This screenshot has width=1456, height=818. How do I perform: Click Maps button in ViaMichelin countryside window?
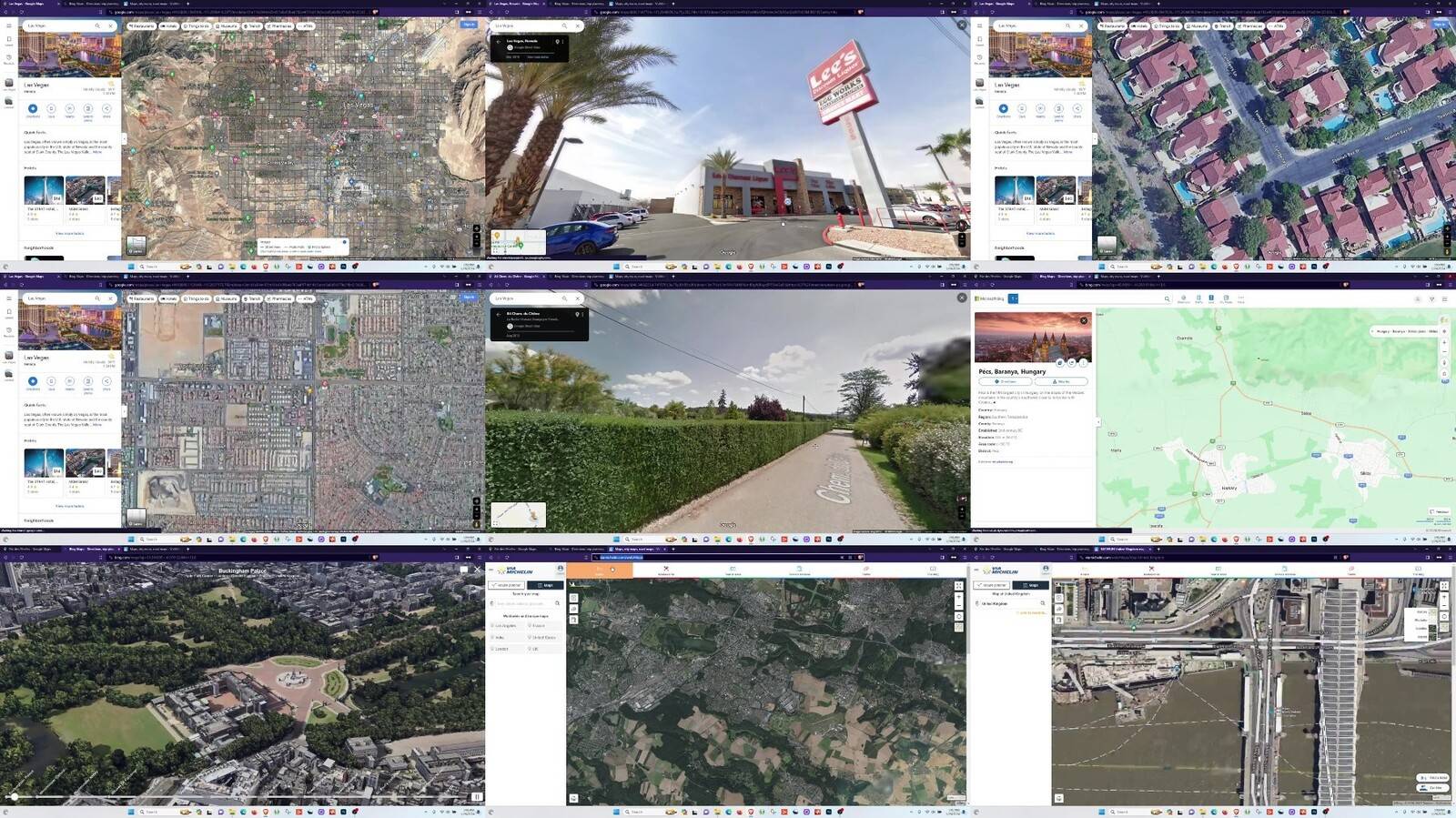tap(545, 585)
